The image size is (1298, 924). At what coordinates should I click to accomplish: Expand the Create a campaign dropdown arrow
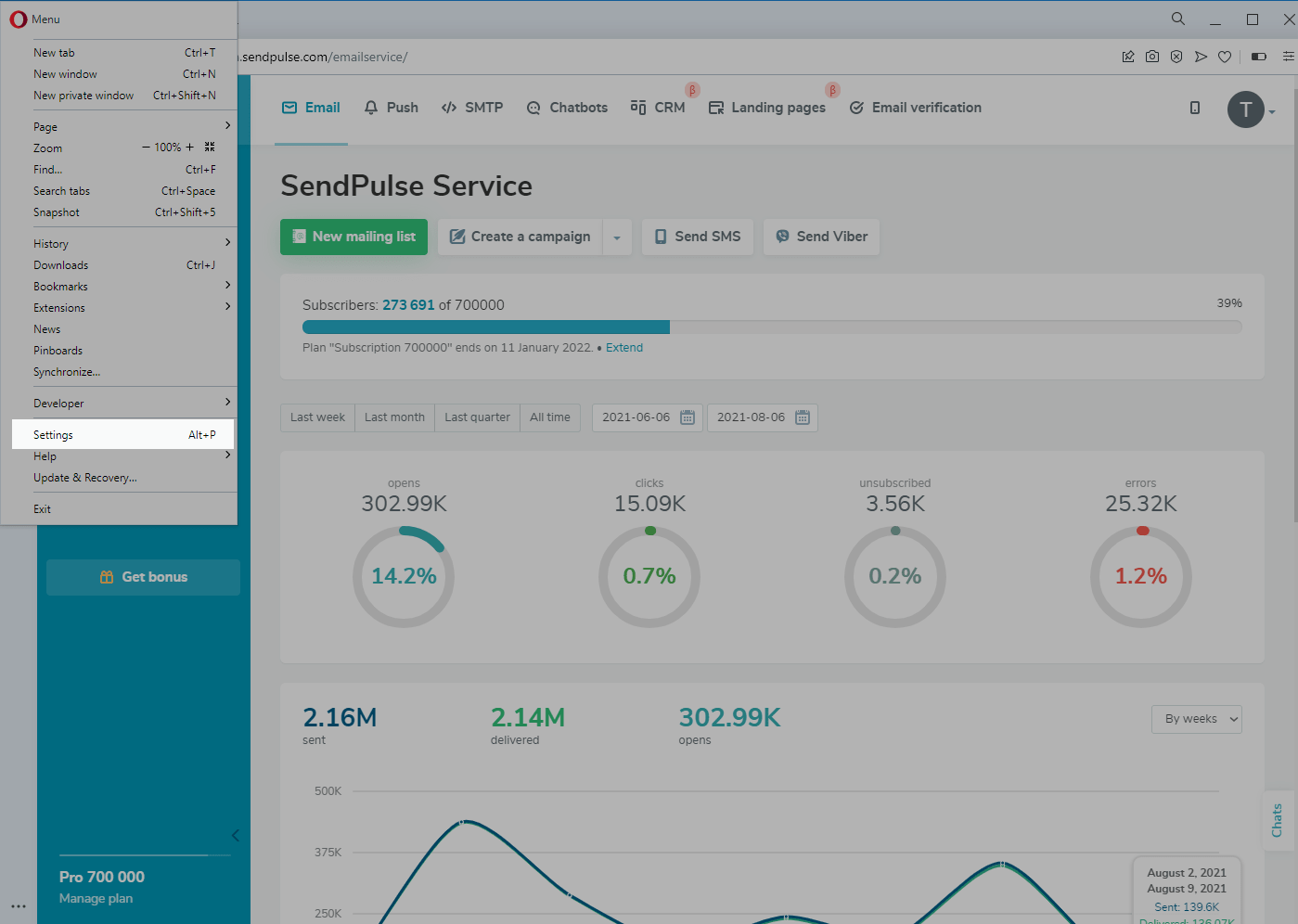(617, 237)
